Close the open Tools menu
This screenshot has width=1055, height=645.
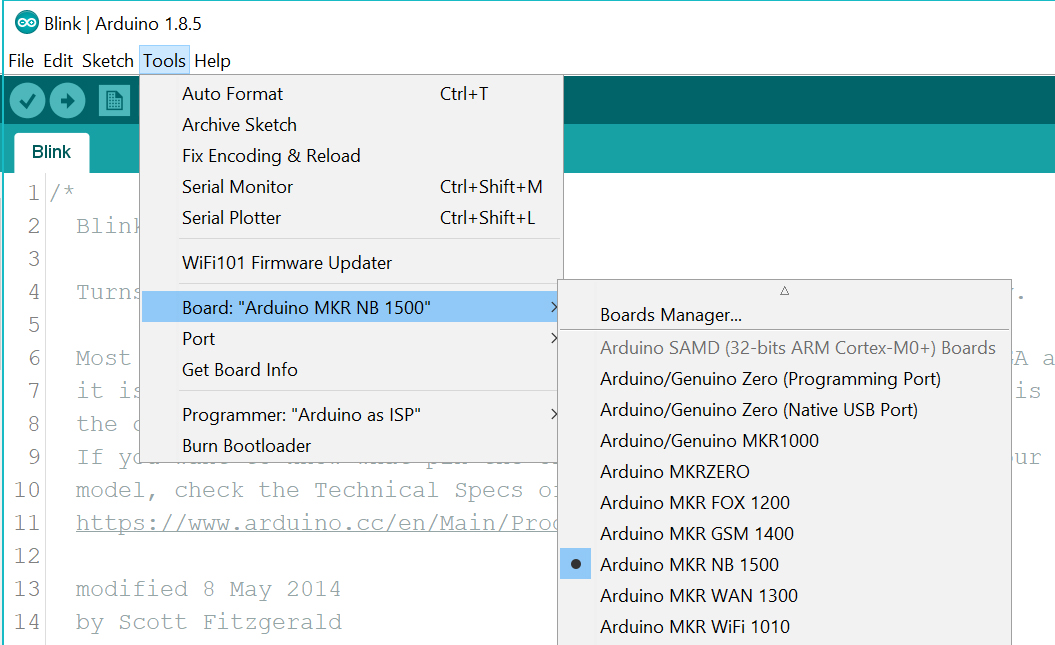pos(164,61)
